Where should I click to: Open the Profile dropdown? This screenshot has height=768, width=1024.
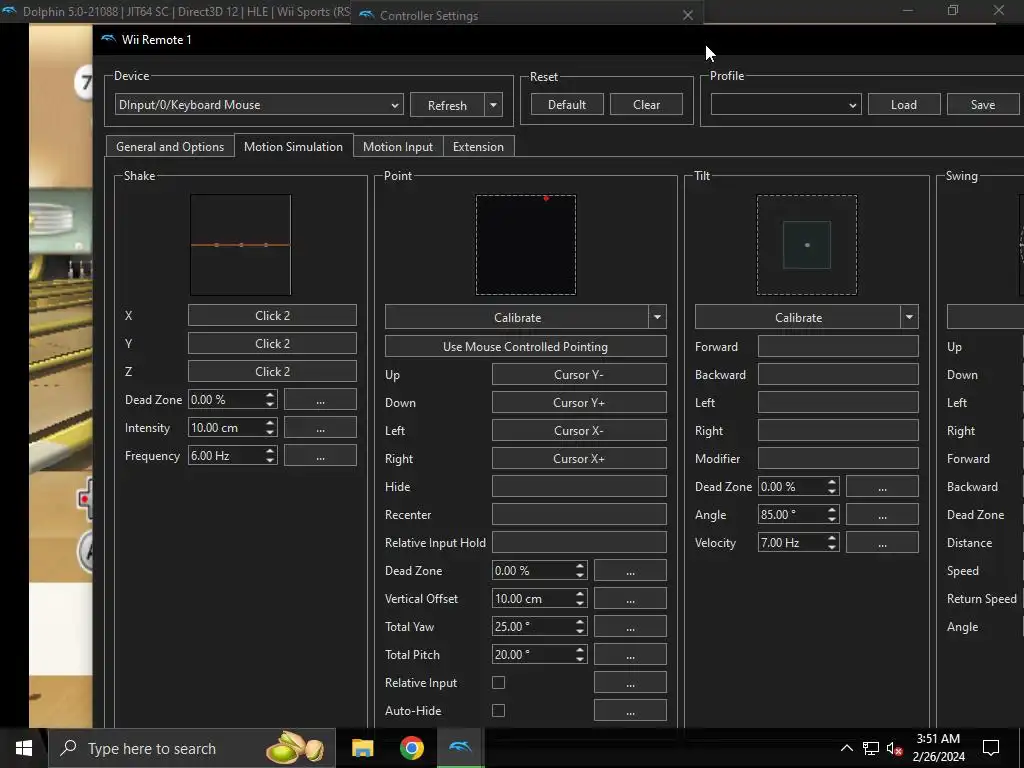click(x=786, y=104)
